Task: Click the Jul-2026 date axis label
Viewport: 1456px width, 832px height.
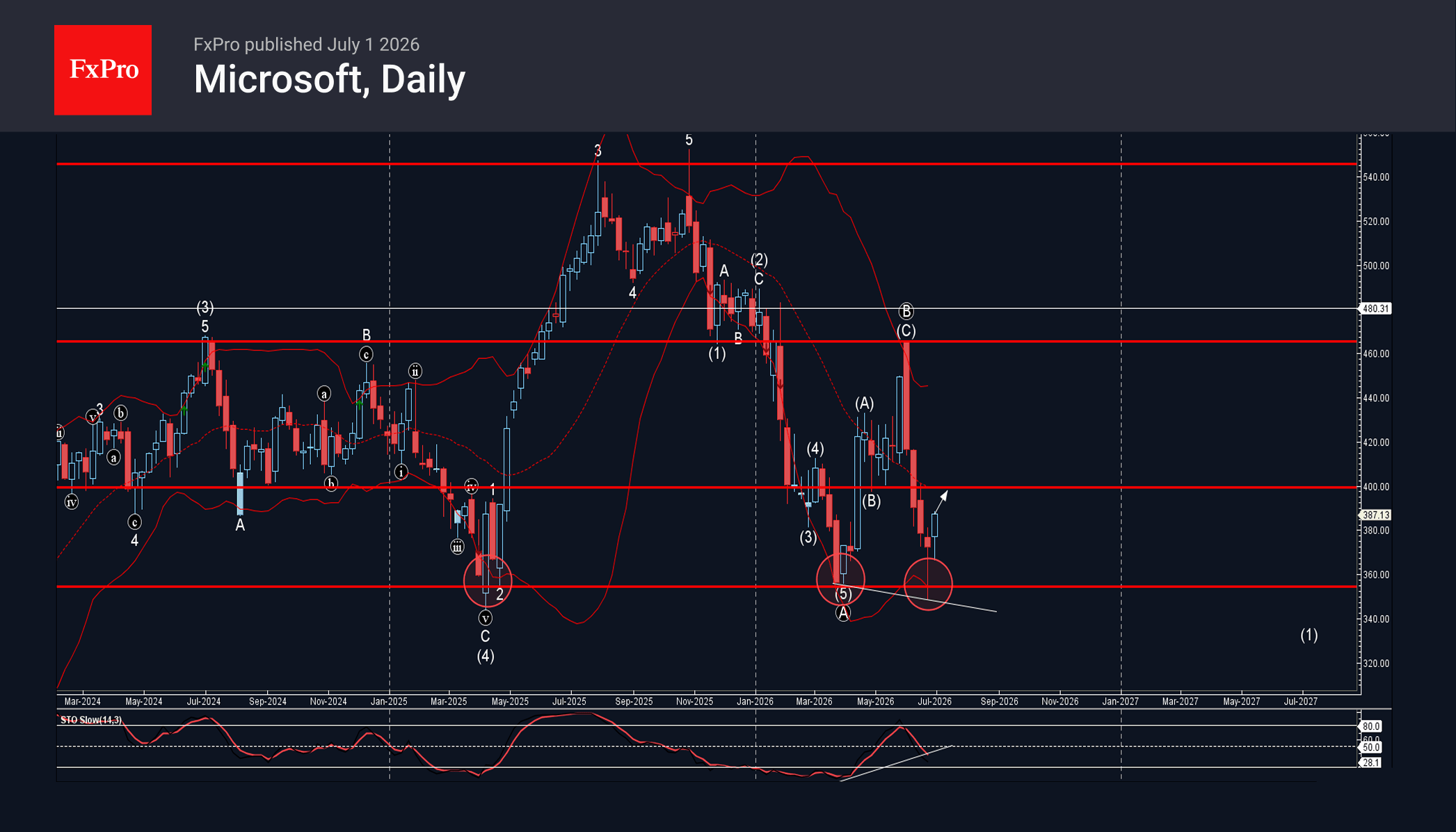Action: click(934, 701)
